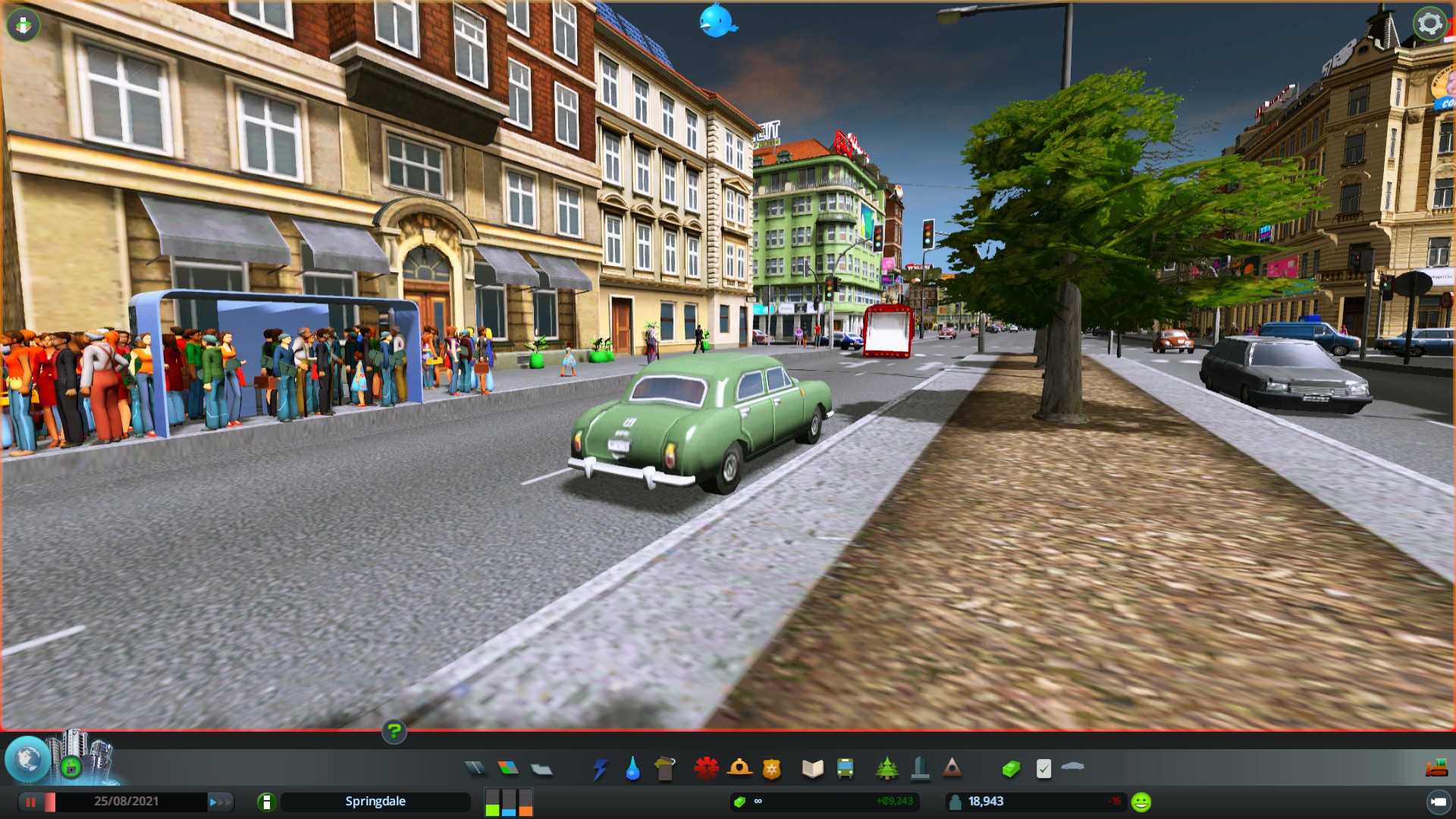
Task: Open Public Transport bus menu
Action: 845,769
